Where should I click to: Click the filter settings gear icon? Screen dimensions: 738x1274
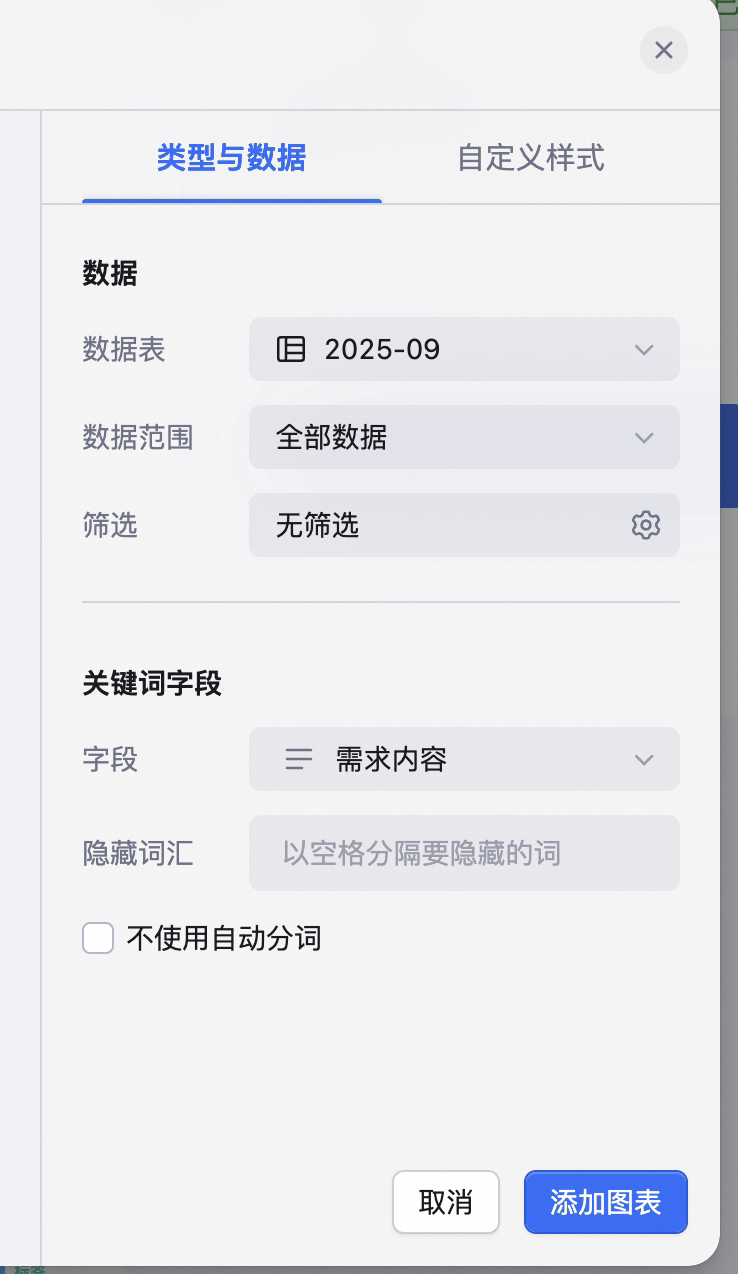point(646,525)
